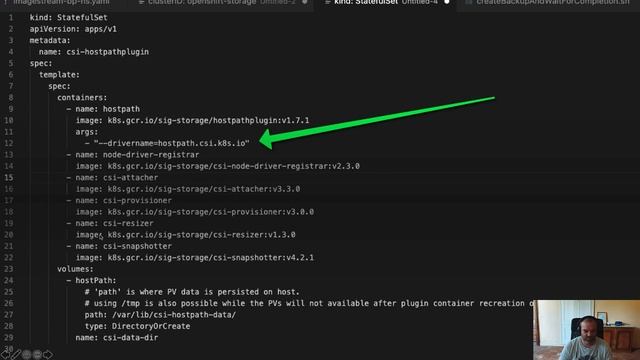The image size is (640, 360).
Task: Click the csi-resizer:v1.3.0 image line
Action: (x=185, y=235)
